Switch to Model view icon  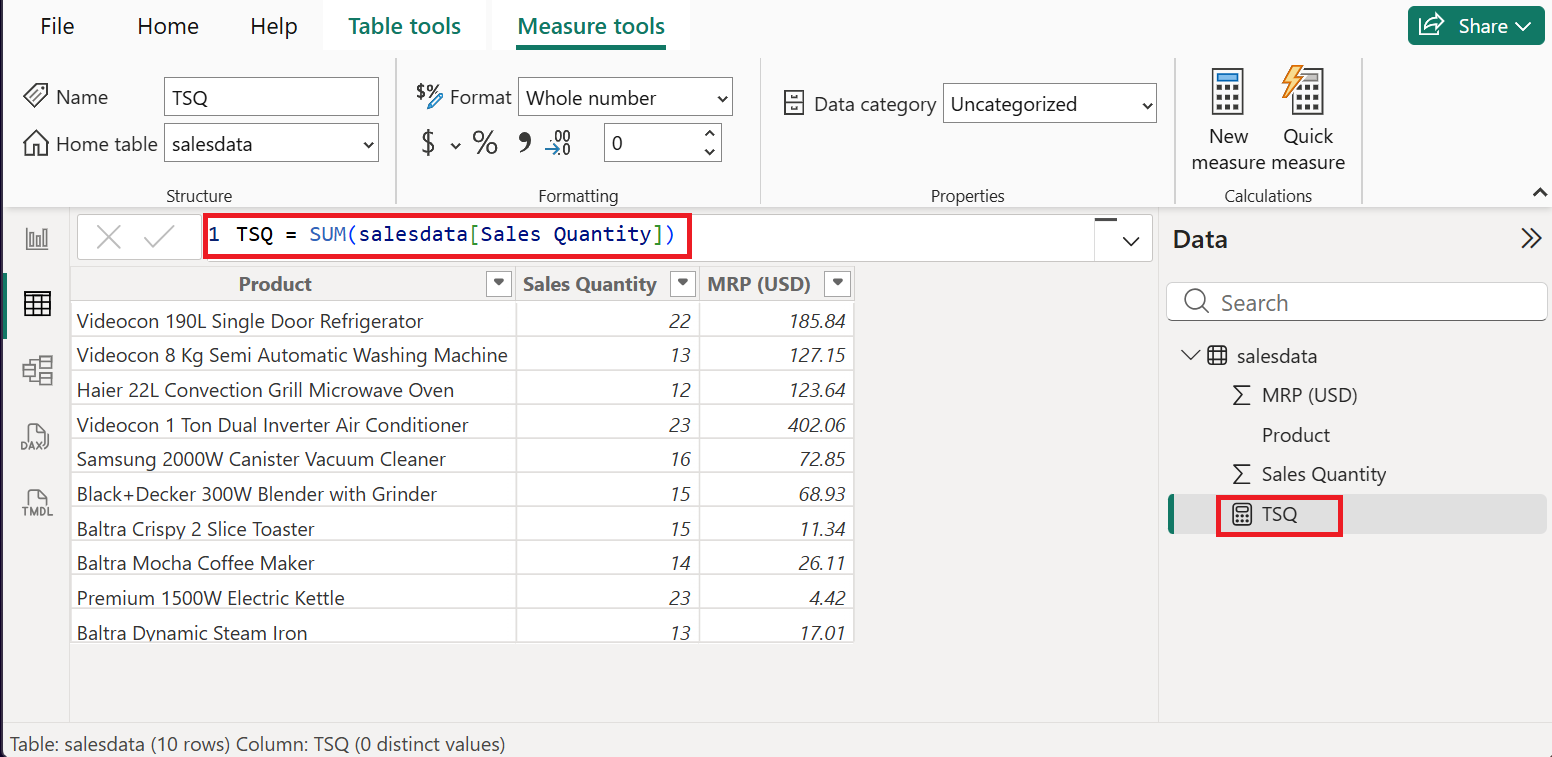point(37,371)
